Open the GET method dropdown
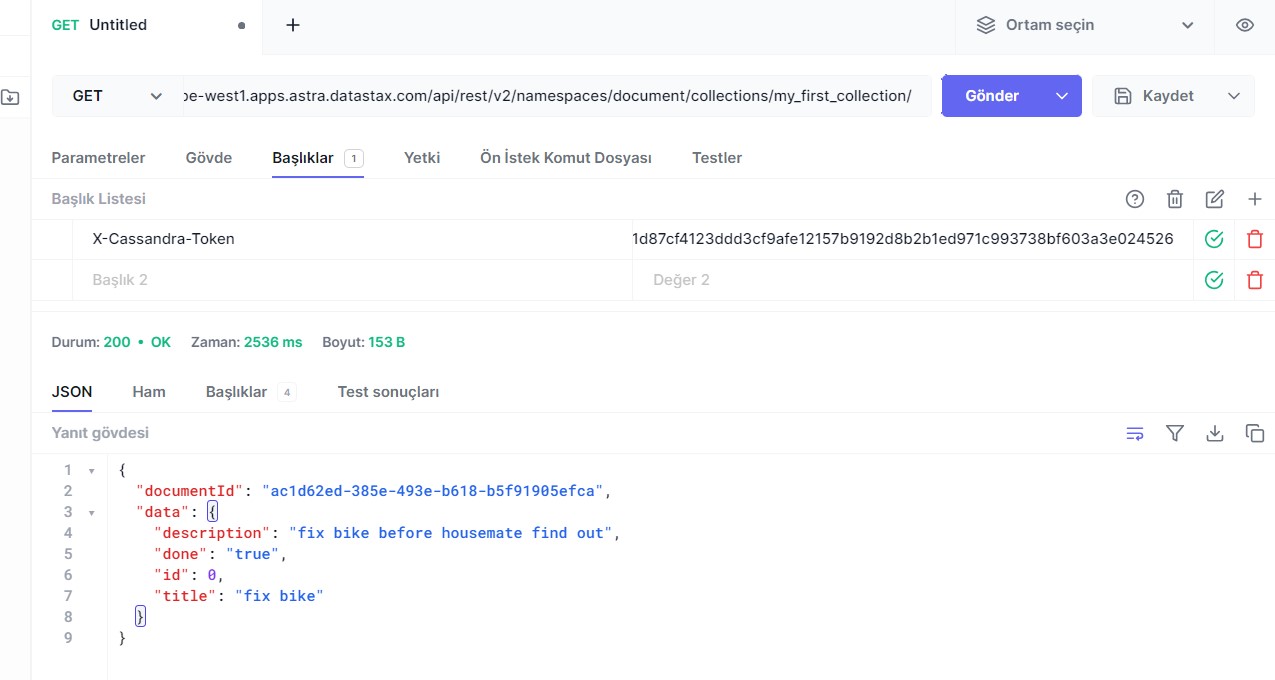 (x=115, y=95)
